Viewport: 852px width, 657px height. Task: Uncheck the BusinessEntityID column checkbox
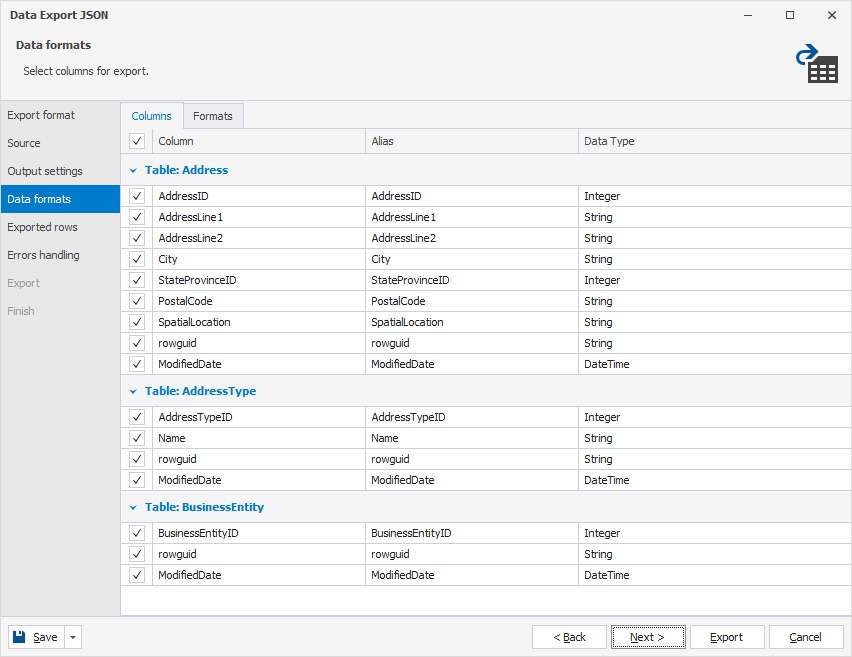(x=137, y=533)
